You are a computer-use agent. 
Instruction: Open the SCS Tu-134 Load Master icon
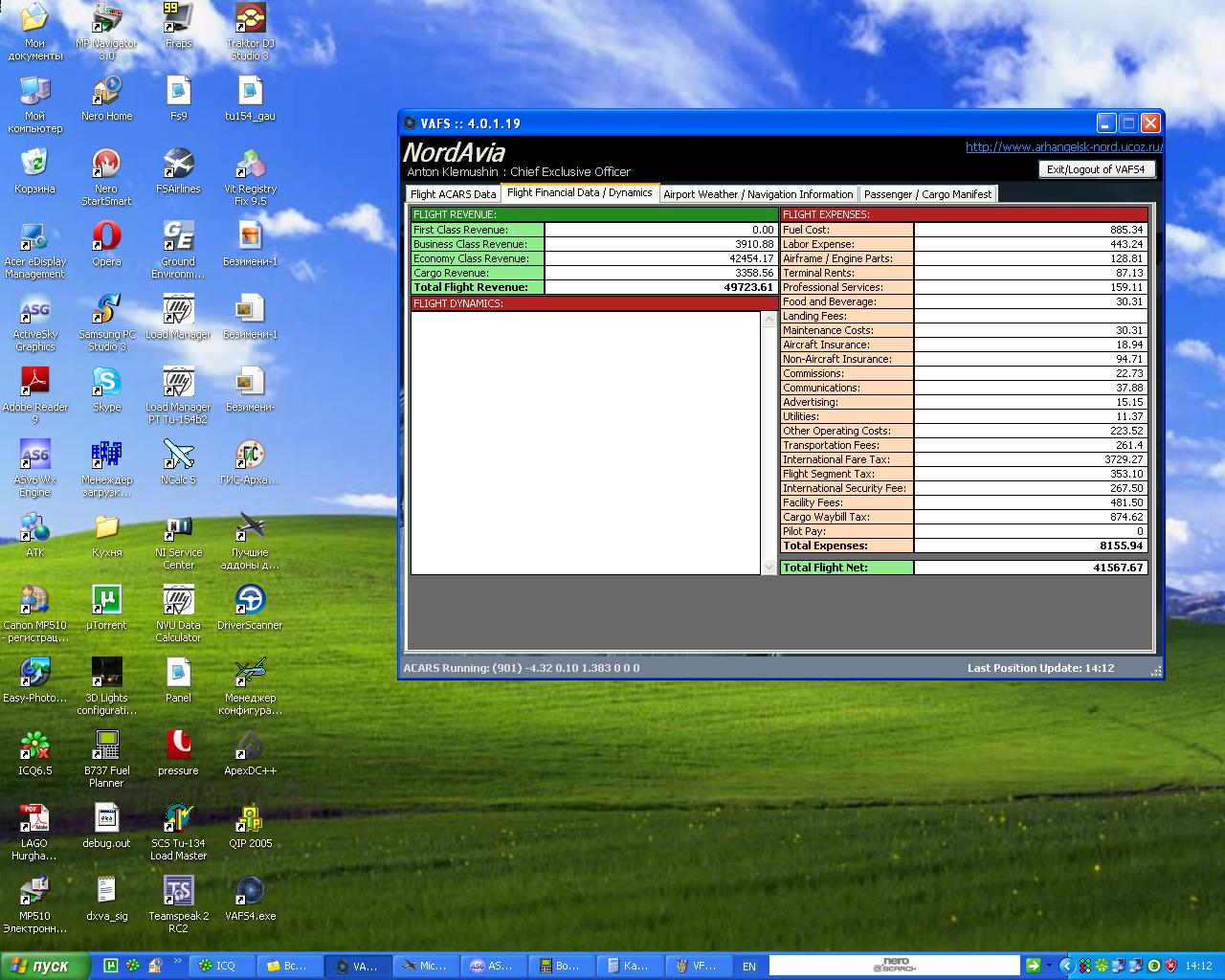(x=178, y=831)
